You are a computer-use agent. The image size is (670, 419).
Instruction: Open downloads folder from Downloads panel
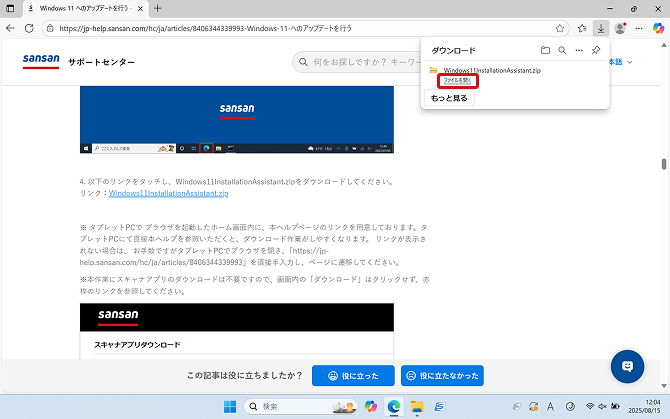(x=545, y=50)
